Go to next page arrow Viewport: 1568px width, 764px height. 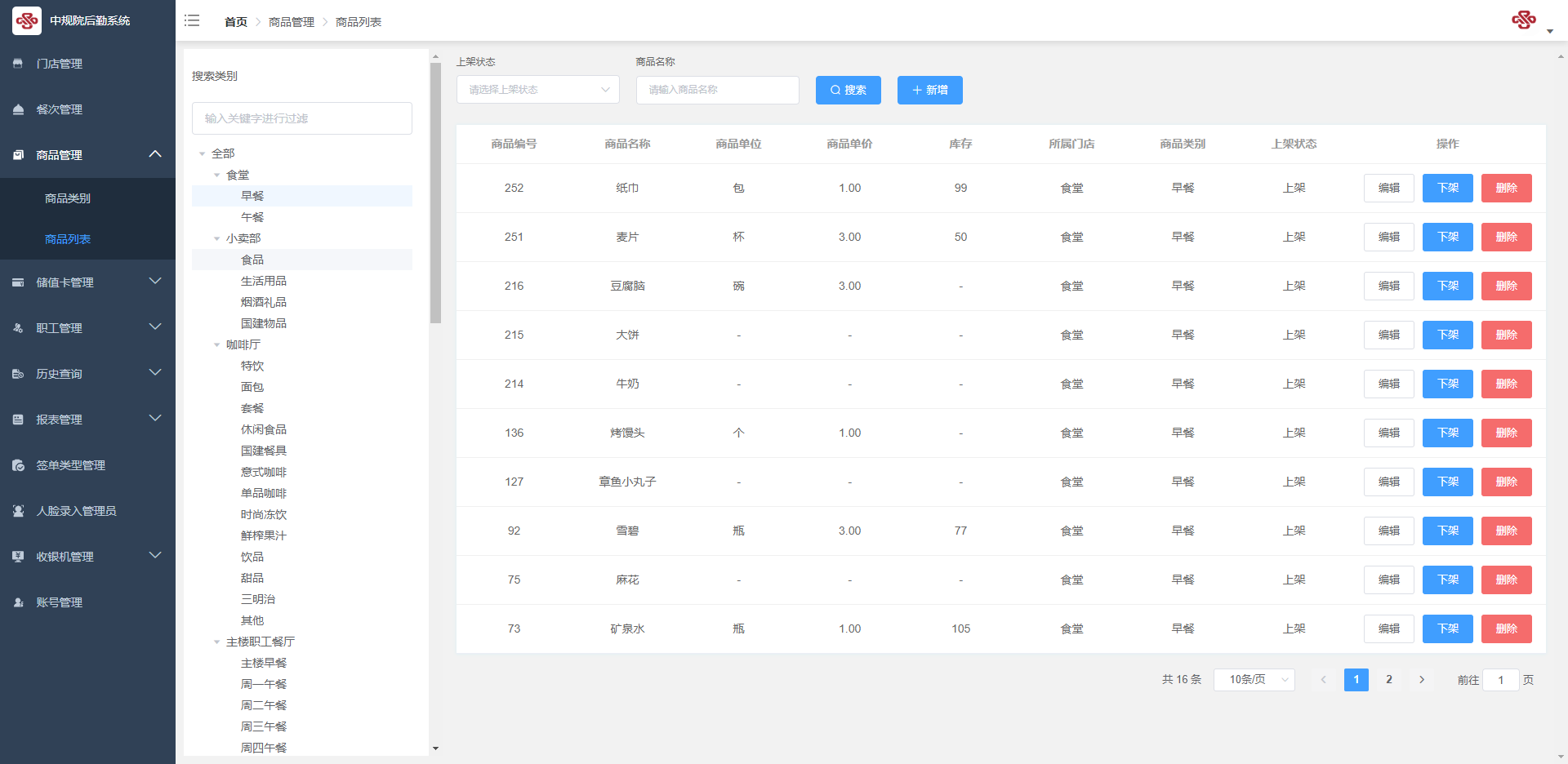[x=1422, y=679]
